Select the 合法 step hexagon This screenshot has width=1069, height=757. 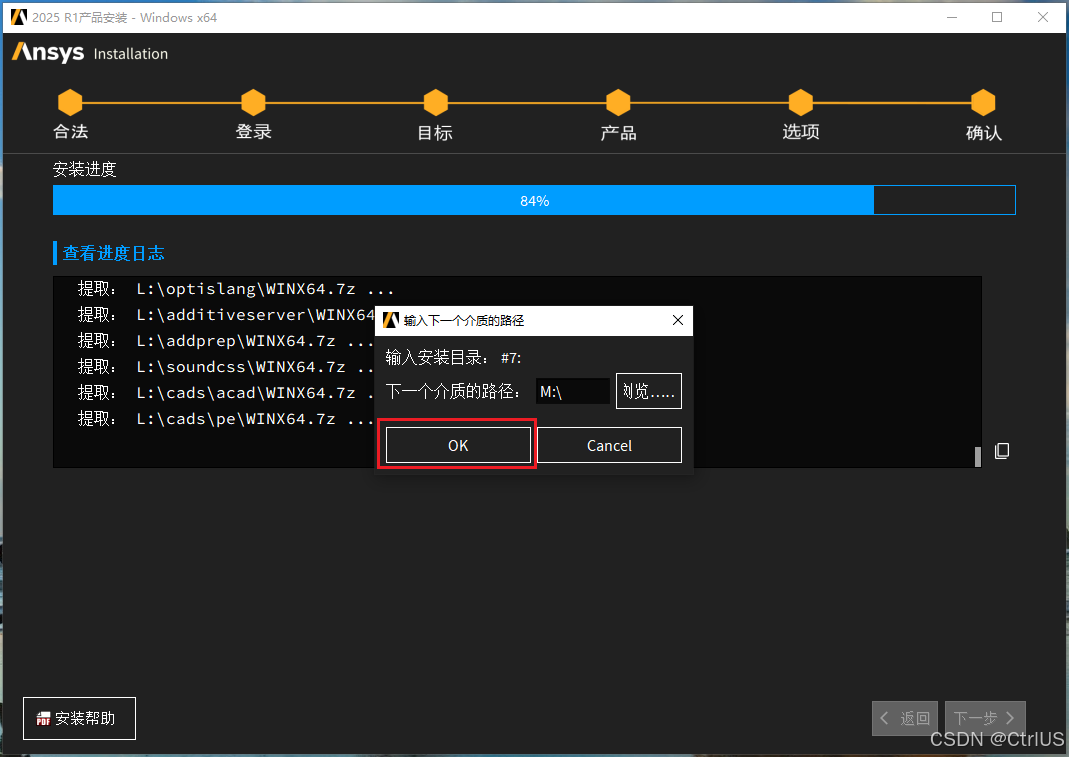pos(70,102)
